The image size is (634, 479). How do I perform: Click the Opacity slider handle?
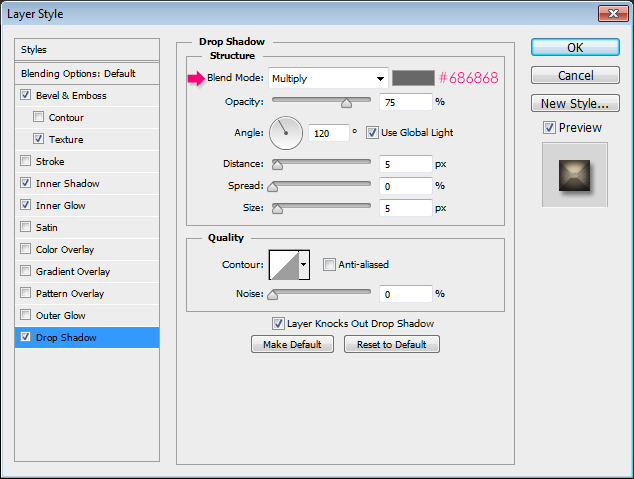(346, 103)
